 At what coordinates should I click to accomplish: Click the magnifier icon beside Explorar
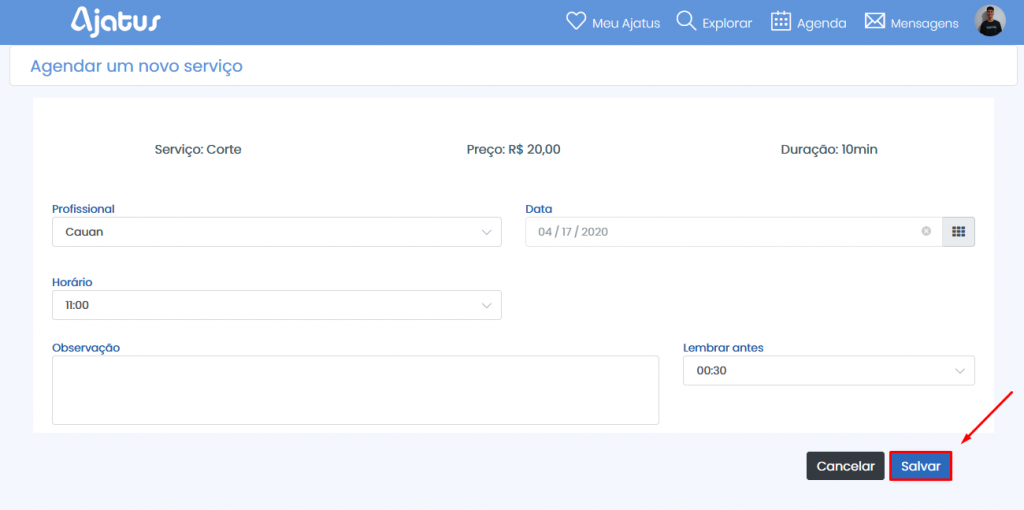(686, 21)
